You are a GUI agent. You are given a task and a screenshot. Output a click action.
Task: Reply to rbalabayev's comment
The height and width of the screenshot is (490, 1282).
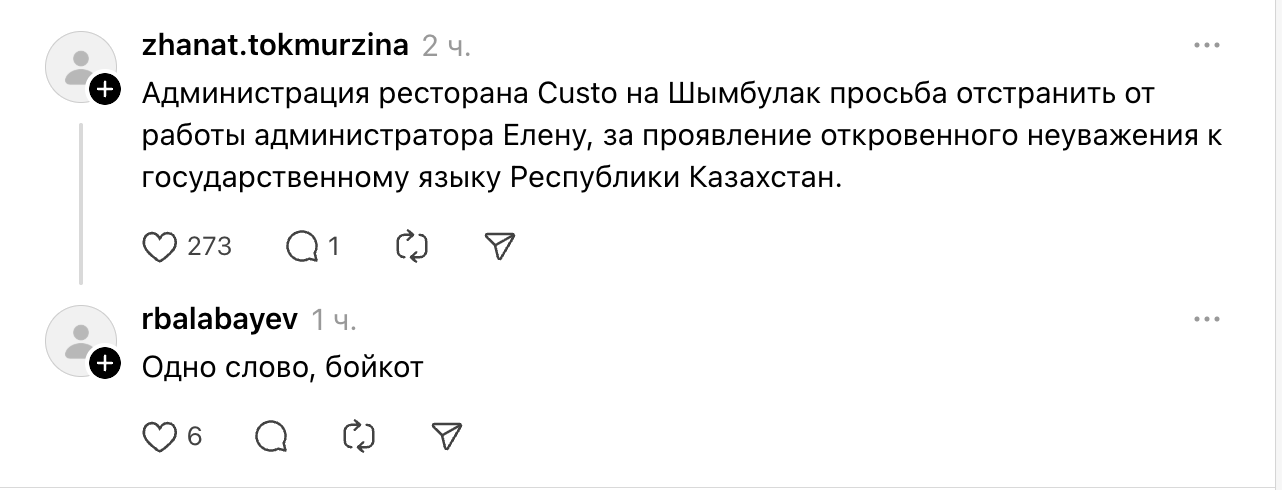tap(272, 436)
